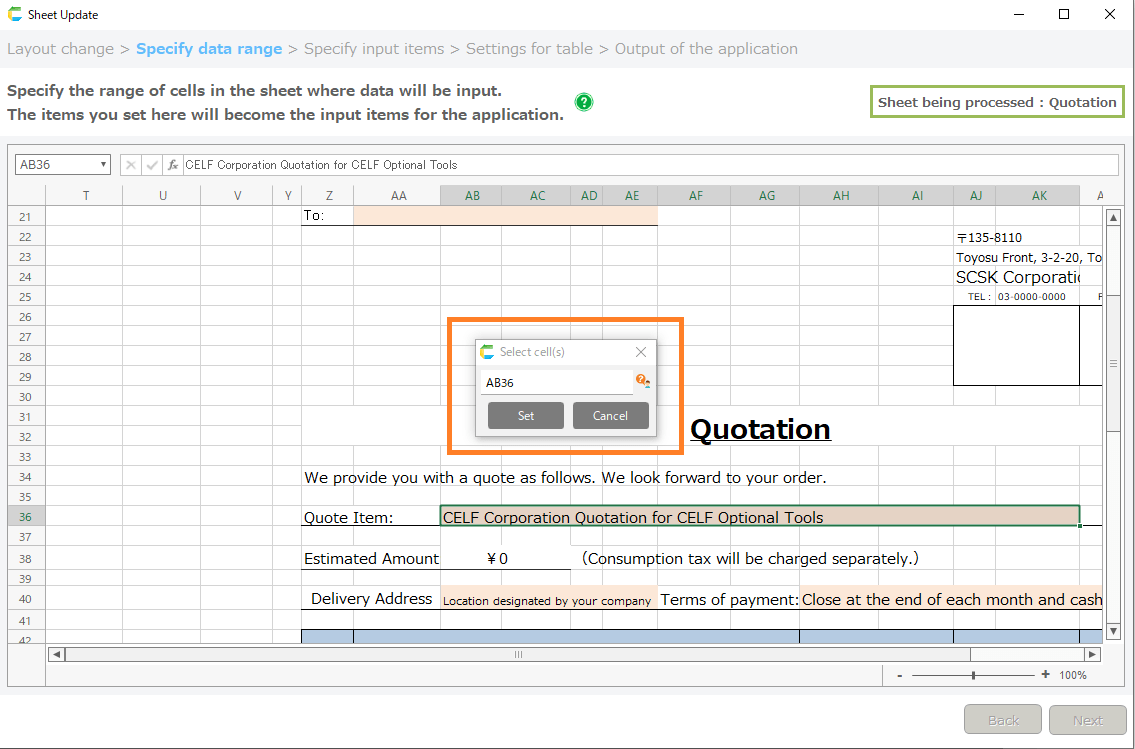This screenshot has width=1135, height=749.
Task: Click the zoom slider handle
Action: (973, 675)
